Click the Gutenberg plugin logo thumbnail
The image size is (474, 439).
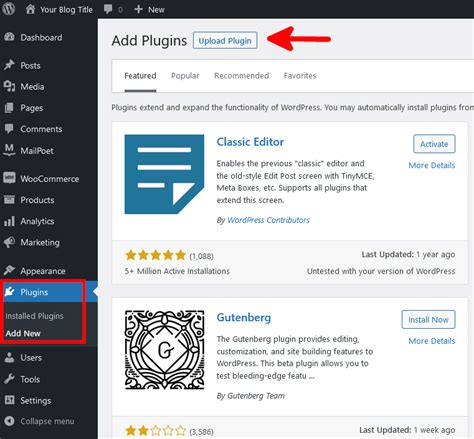[164, 350]
